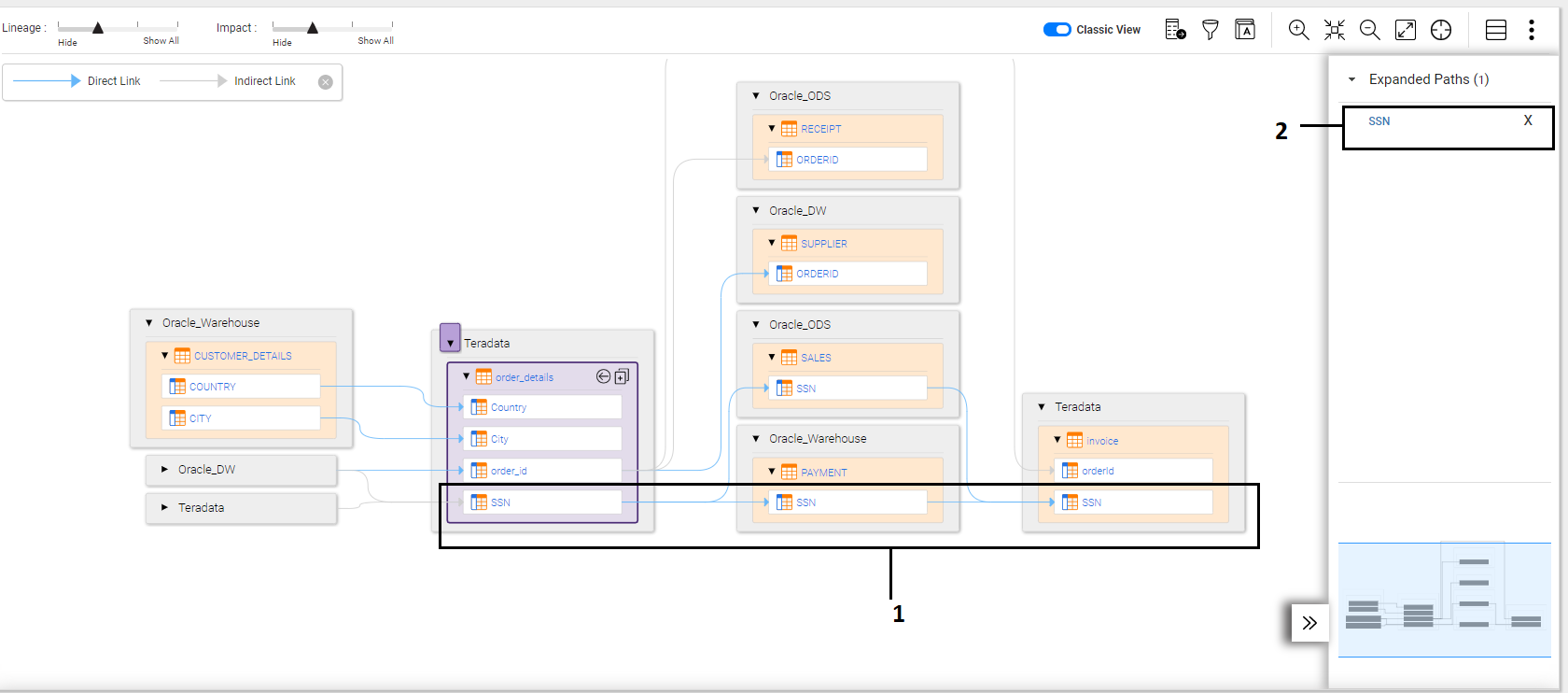Open the SUPPLIER table link
1568x693 pixels.
(x=824, y=244)
